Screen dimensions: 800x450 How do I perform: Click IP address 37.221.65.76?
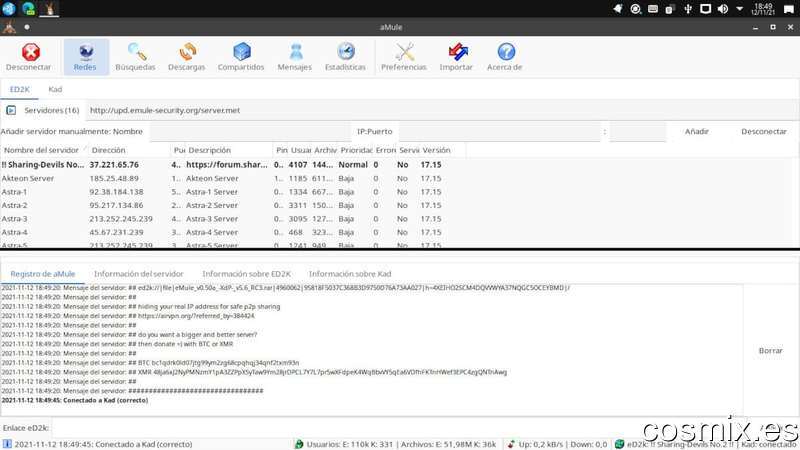click(x=114, y=165)
